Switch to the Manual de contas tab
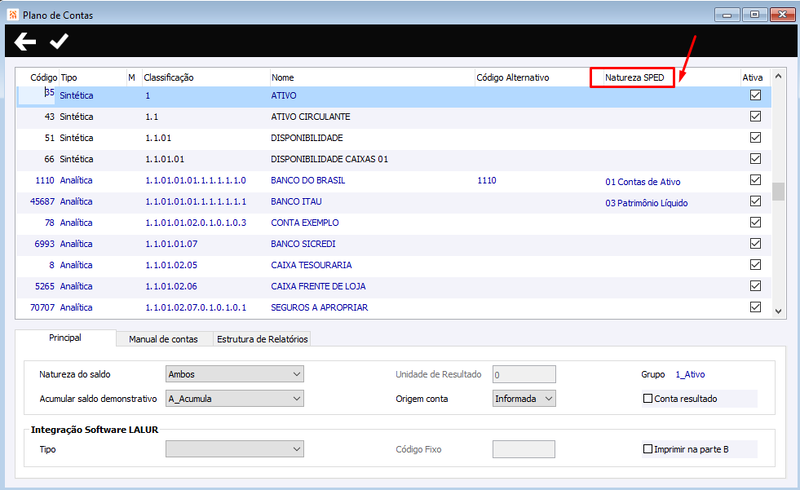This screenshot has height=490, width=800. pos(163,339)
